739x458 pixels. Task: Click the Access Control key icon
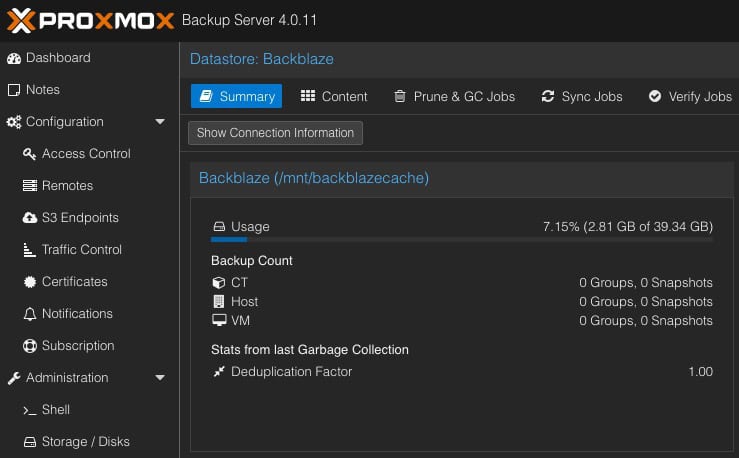click(30, 154)
